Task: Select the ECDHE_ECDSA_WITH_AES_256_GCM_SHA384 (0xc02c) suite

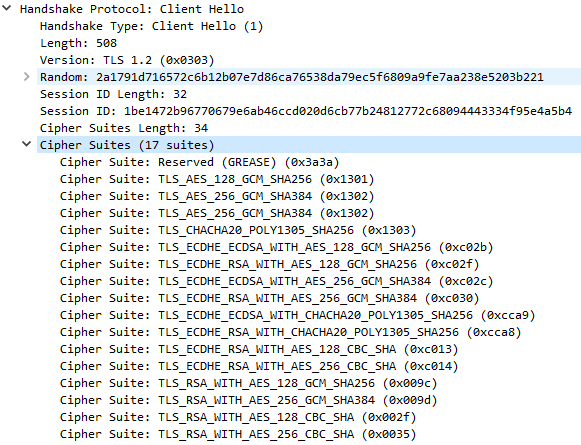Action: (x=276, y=281)
